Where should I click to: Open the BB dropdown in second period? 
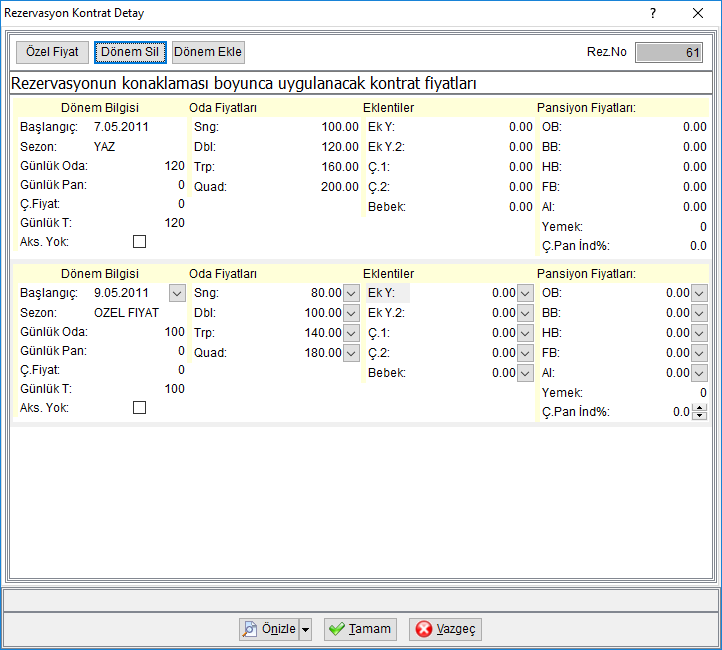[x=699, y=313]
